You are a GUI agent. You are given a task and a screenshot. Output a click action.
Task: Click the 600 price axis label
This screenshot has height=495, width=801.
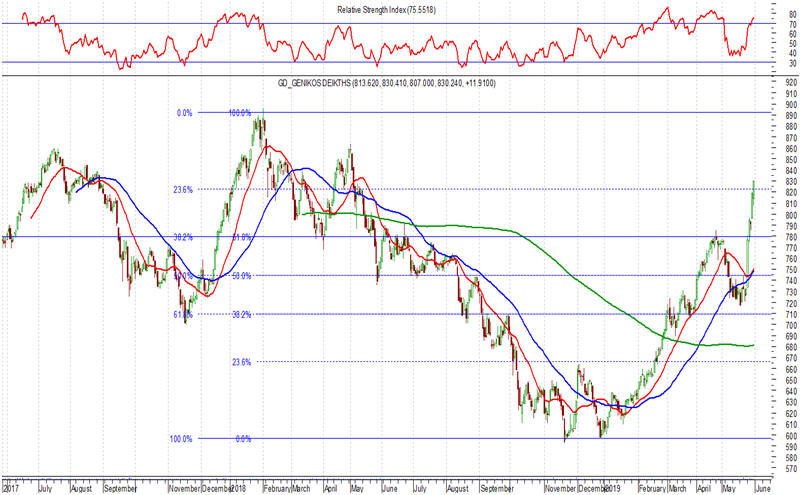coord(792,436)
